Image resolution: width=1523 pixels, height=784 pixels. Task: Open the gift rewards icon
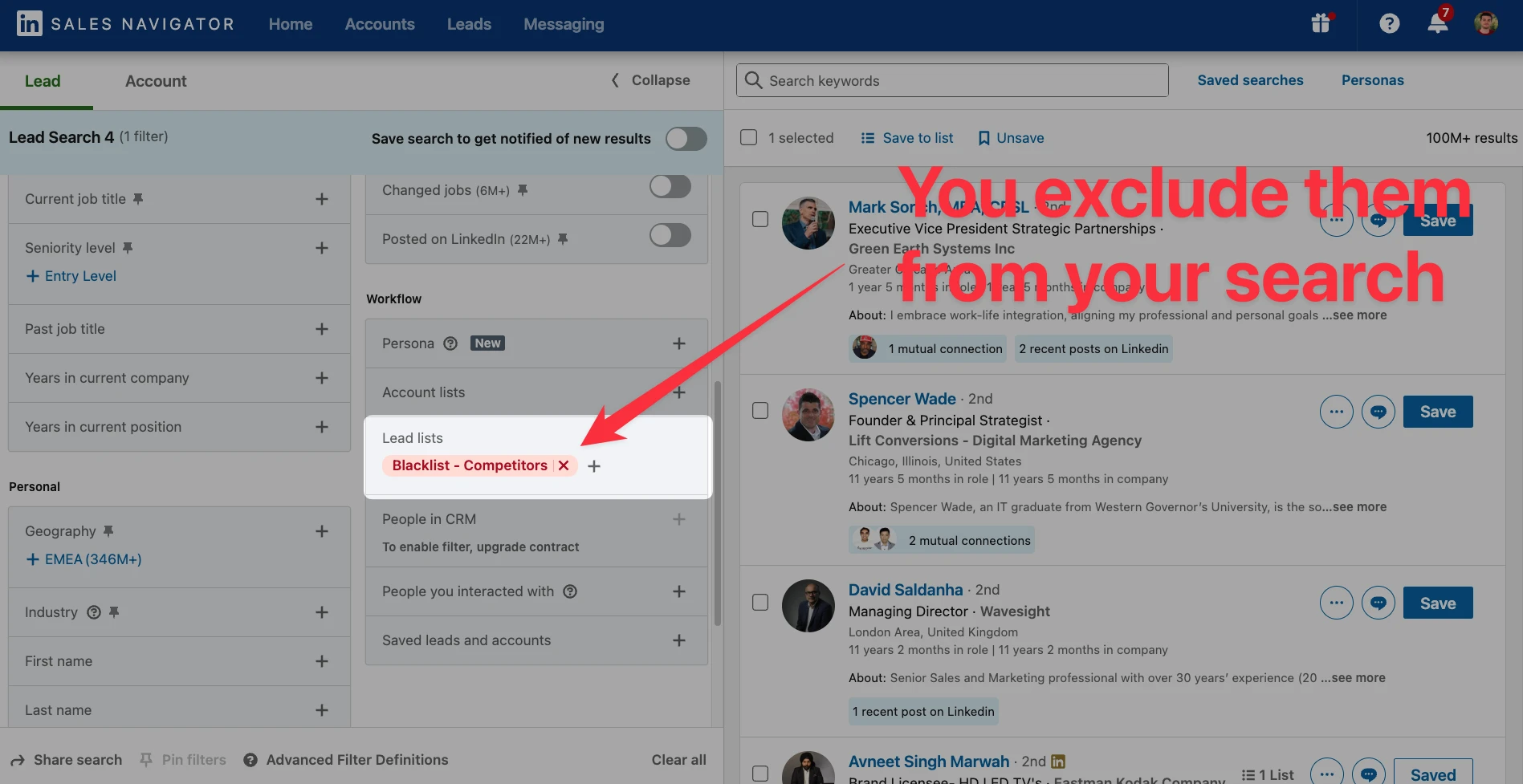(x=1321, y=23)
